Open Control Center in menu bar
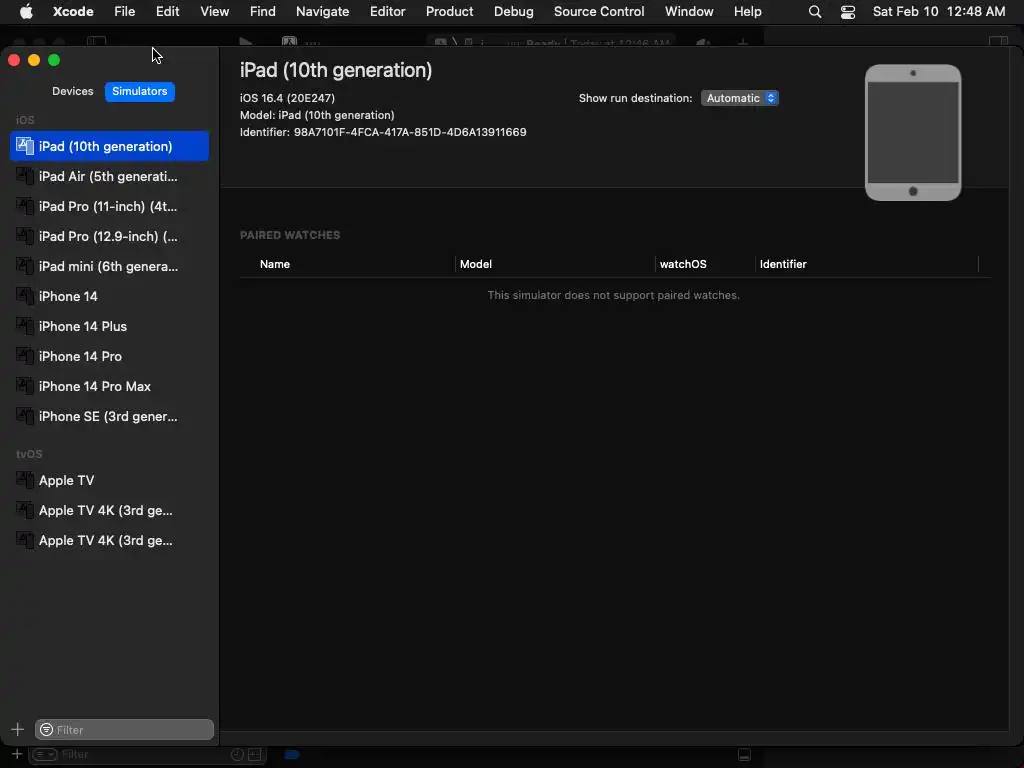Image resolution: width=1024 pixels, height=768 pixels. pyautogui.click(x=848, y=12)
